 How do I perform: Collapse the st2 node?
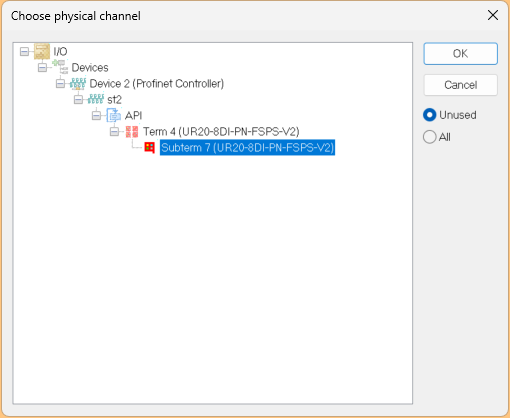pyautogui.click(x=78, y=99)
